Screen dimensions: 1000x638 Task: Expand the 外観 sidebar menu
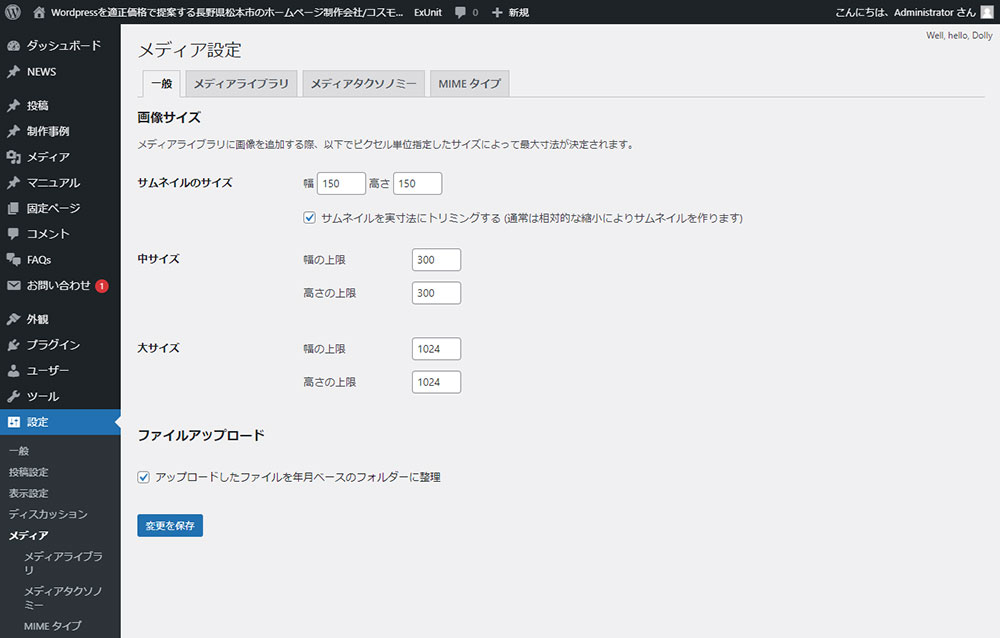click(x=37, y=319)
